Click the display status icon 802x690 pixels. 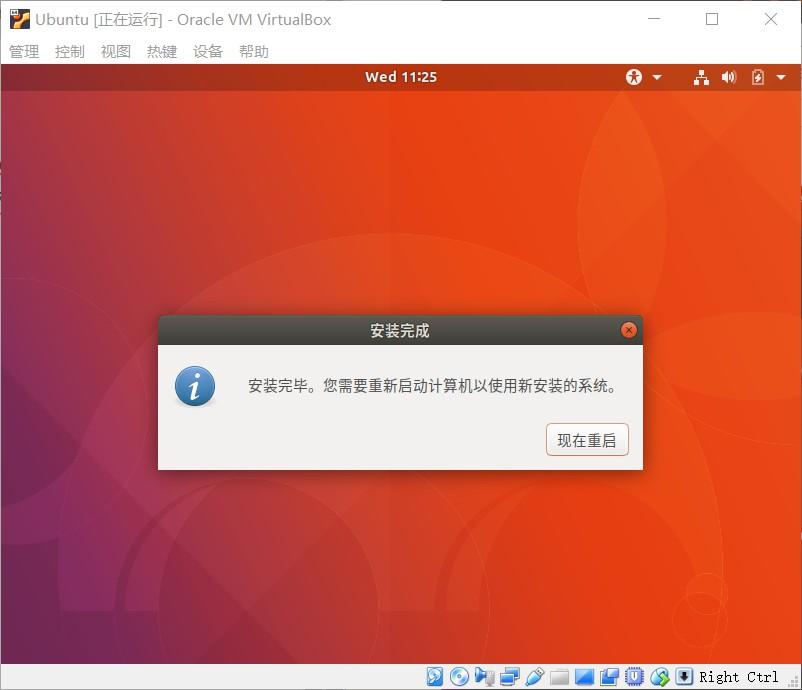(585, 677)
